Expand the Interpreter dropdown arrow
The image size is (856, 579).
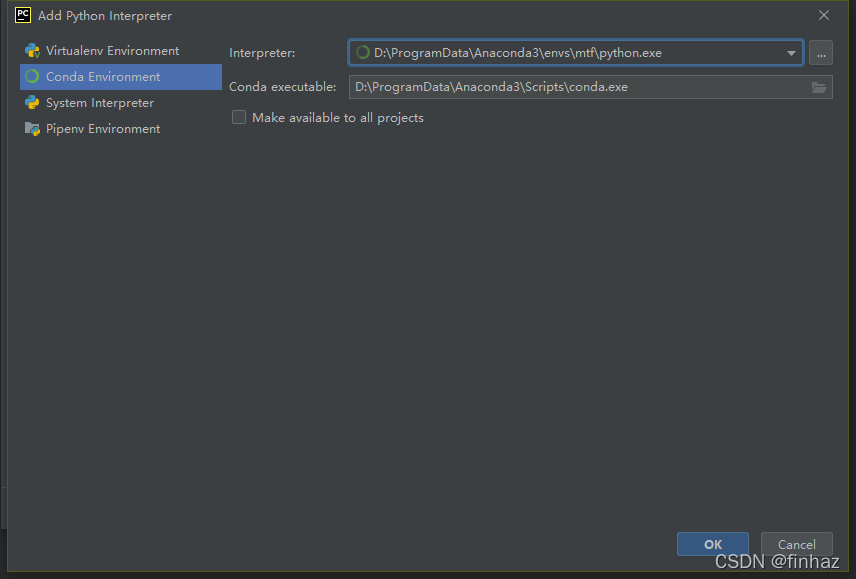click(791, 53)
